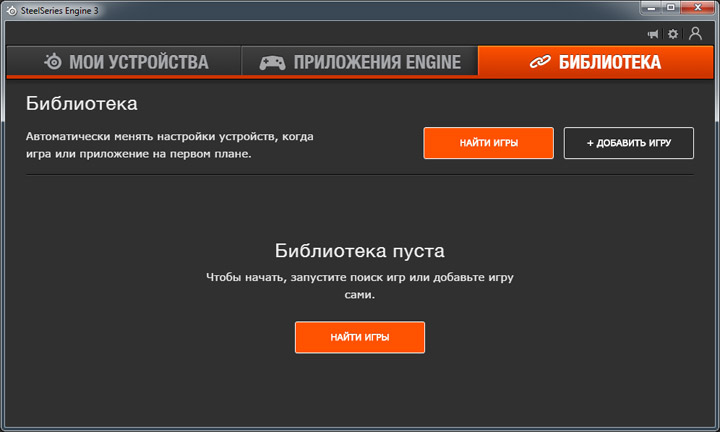This screenshot has height=432, width=720.
Task: Click НАЙТИ ИГРЫ button under Библиотека пуста
Action: [x=360, y=337]
